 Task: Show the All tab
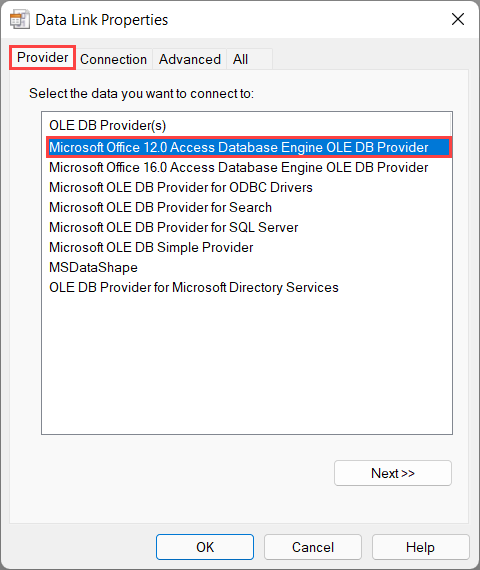pyautogui.click(x=241, y=59)
